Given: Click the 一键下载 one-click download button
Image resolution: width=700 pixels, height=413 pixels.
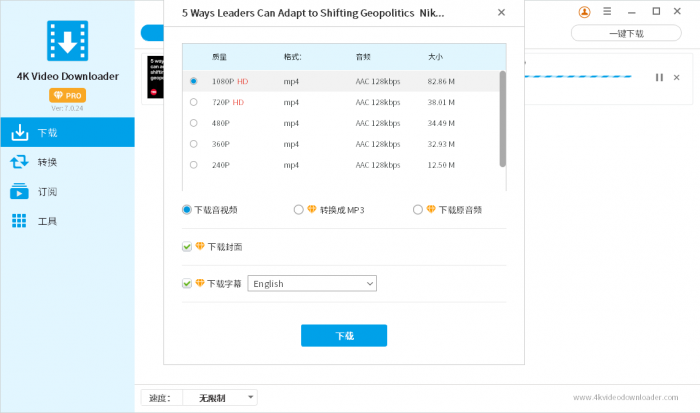Looking at the screenshot, I should [x=626, y=33].
